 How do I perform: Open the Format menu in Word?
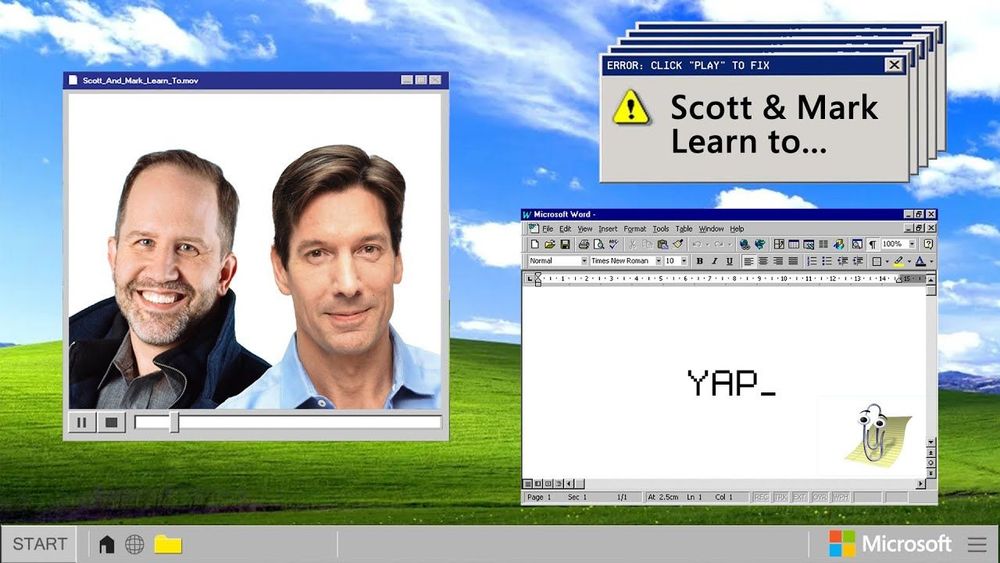tap(635, 229)
